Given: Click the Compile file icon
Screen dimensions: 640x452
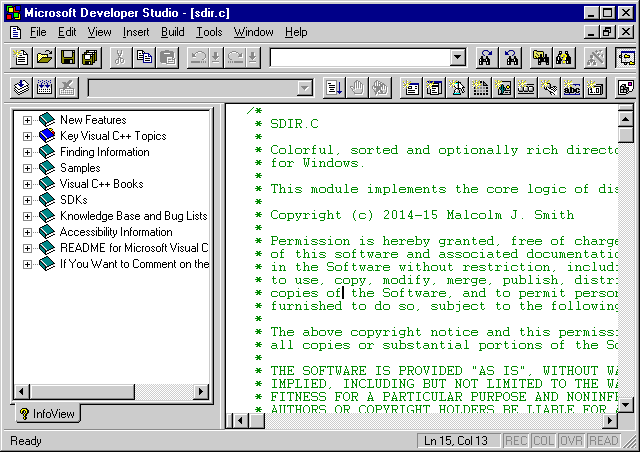Looking at the screenshot, I should click(x=21, y=88).
